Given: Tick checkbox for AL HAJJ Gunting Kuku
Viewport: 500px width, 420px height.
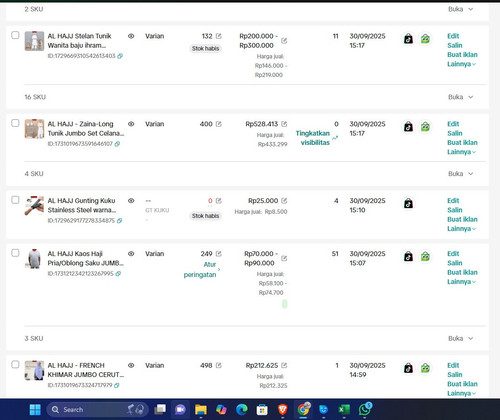Looking at the screenshot, I should (15, 200).
